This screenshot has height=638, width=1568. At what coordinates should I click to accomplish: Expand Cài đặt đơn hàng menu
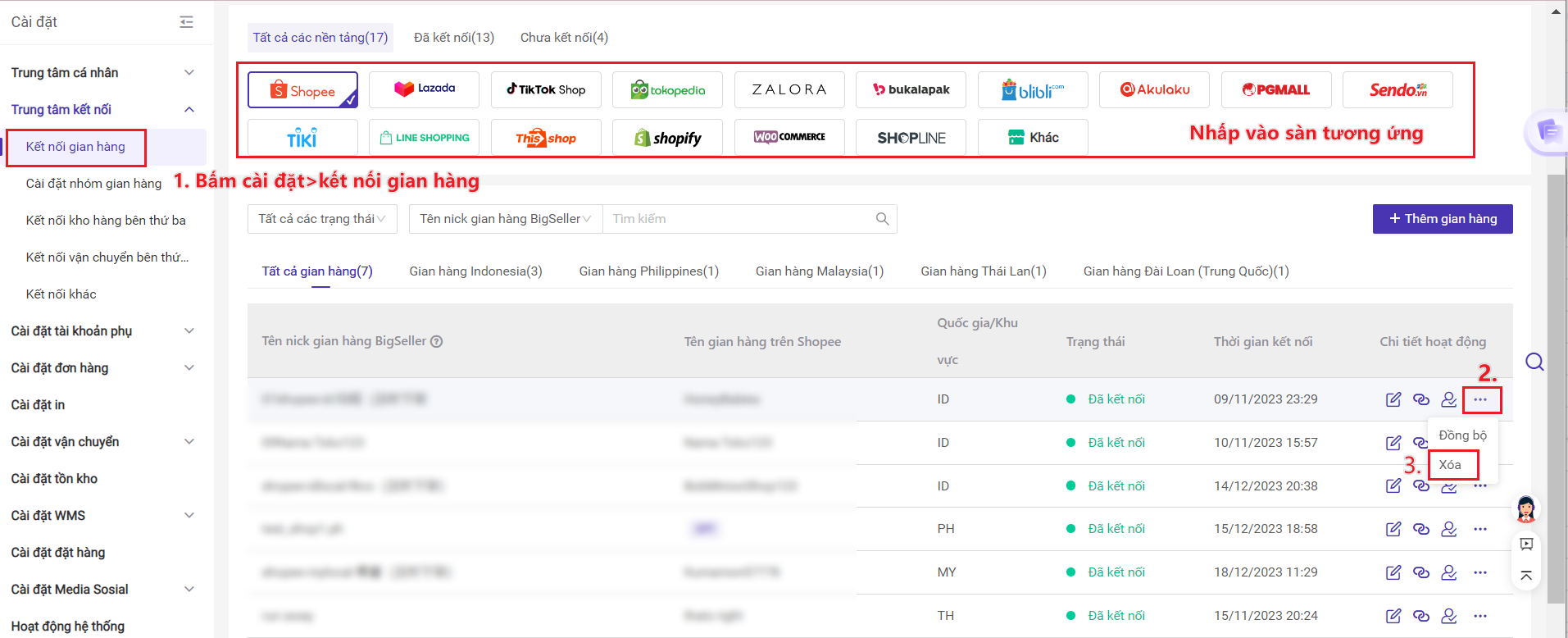[189, 367]
